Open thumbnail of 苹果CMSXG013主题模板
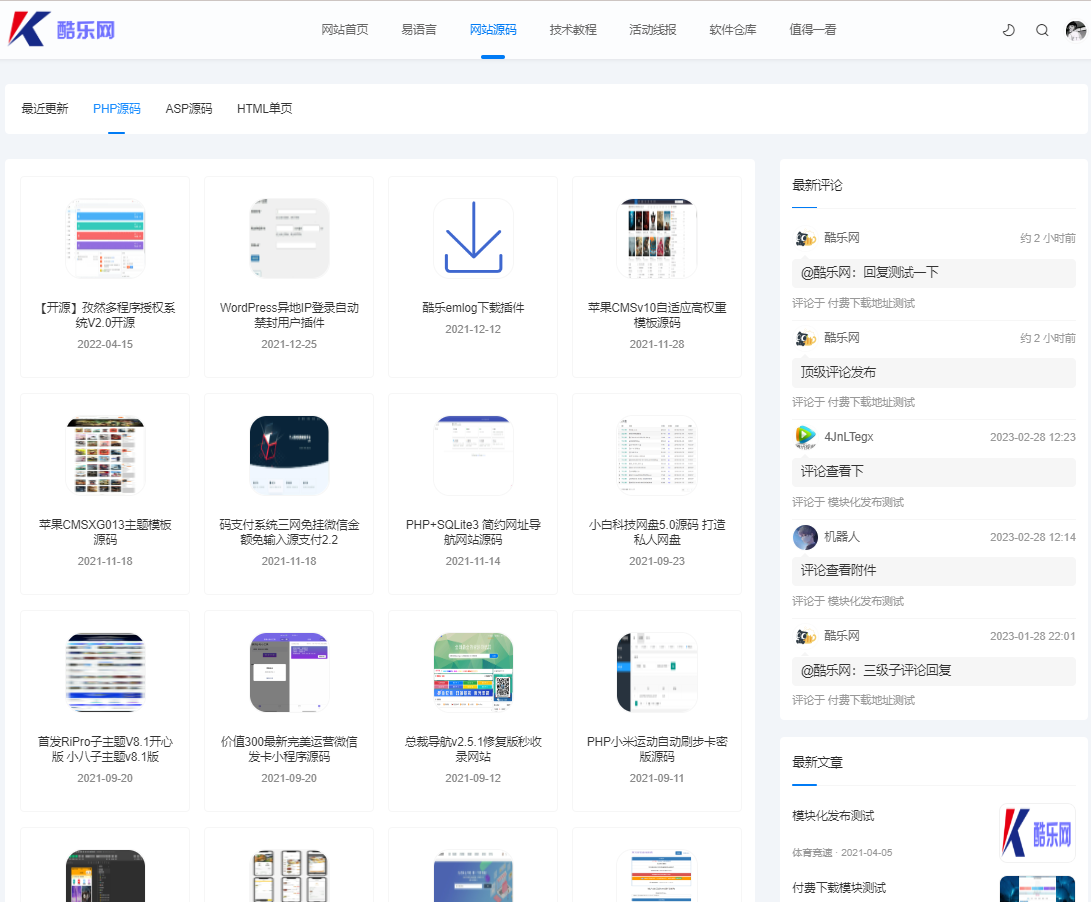This screenshot has height=902, width=1091. coord(105,455)
